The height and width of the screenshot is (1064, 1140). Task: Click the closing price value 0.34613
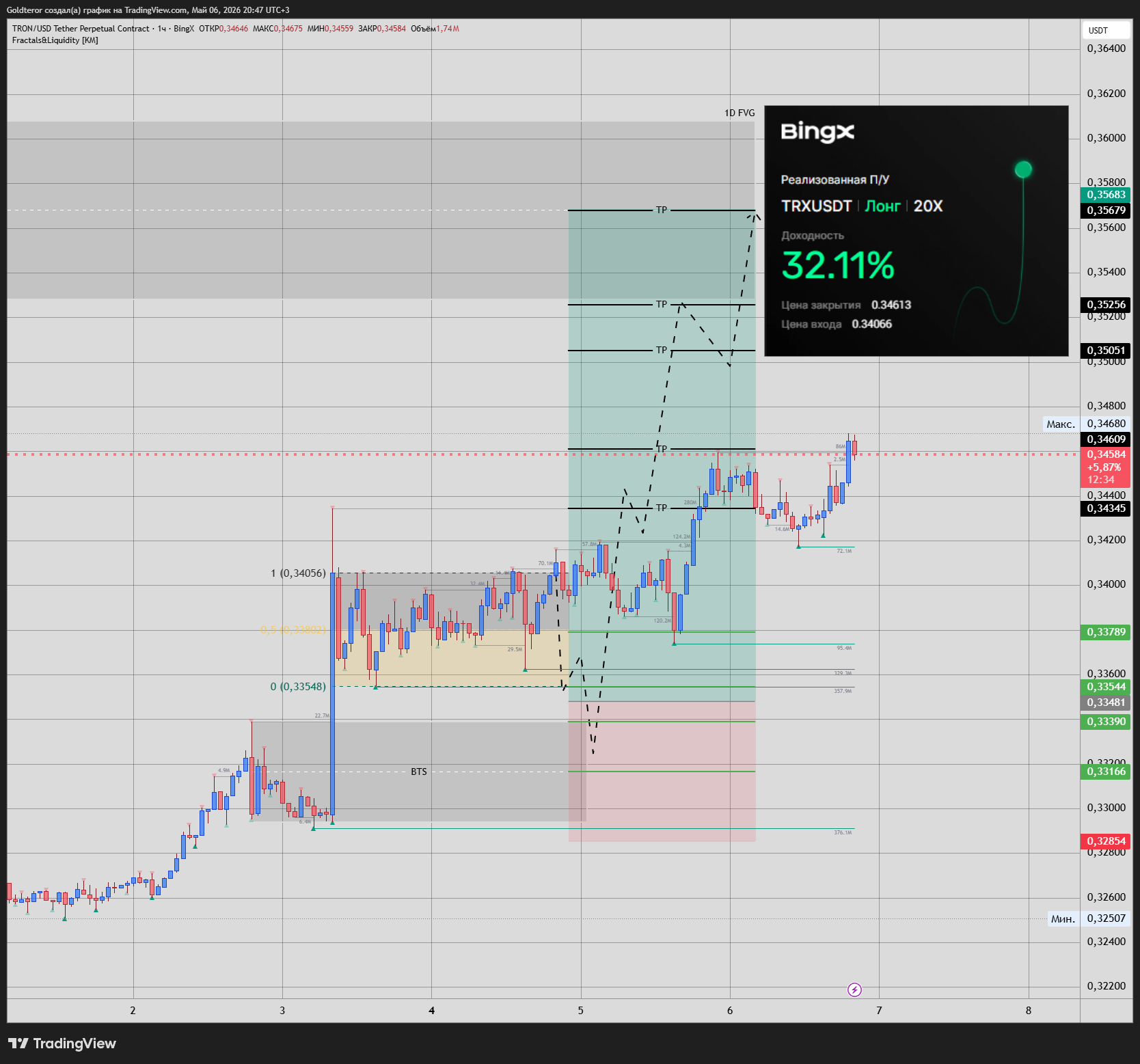pos(891,305)
